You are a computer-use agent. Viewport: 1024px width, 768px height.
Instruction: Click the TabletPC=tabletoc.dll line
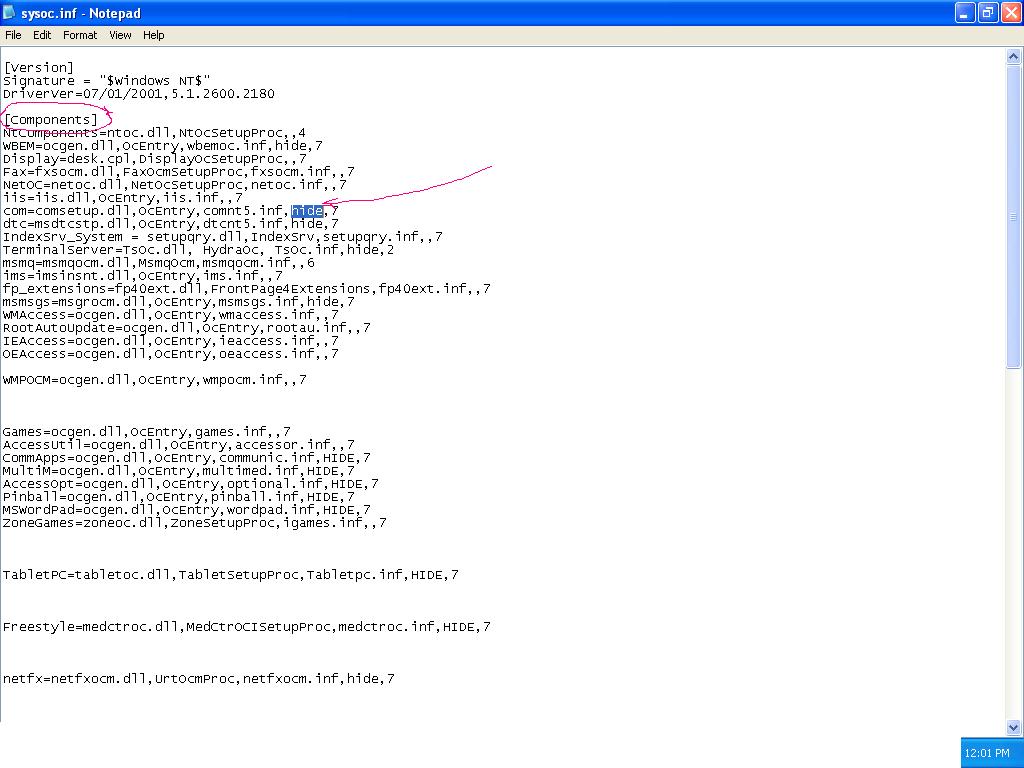(231, 575)
